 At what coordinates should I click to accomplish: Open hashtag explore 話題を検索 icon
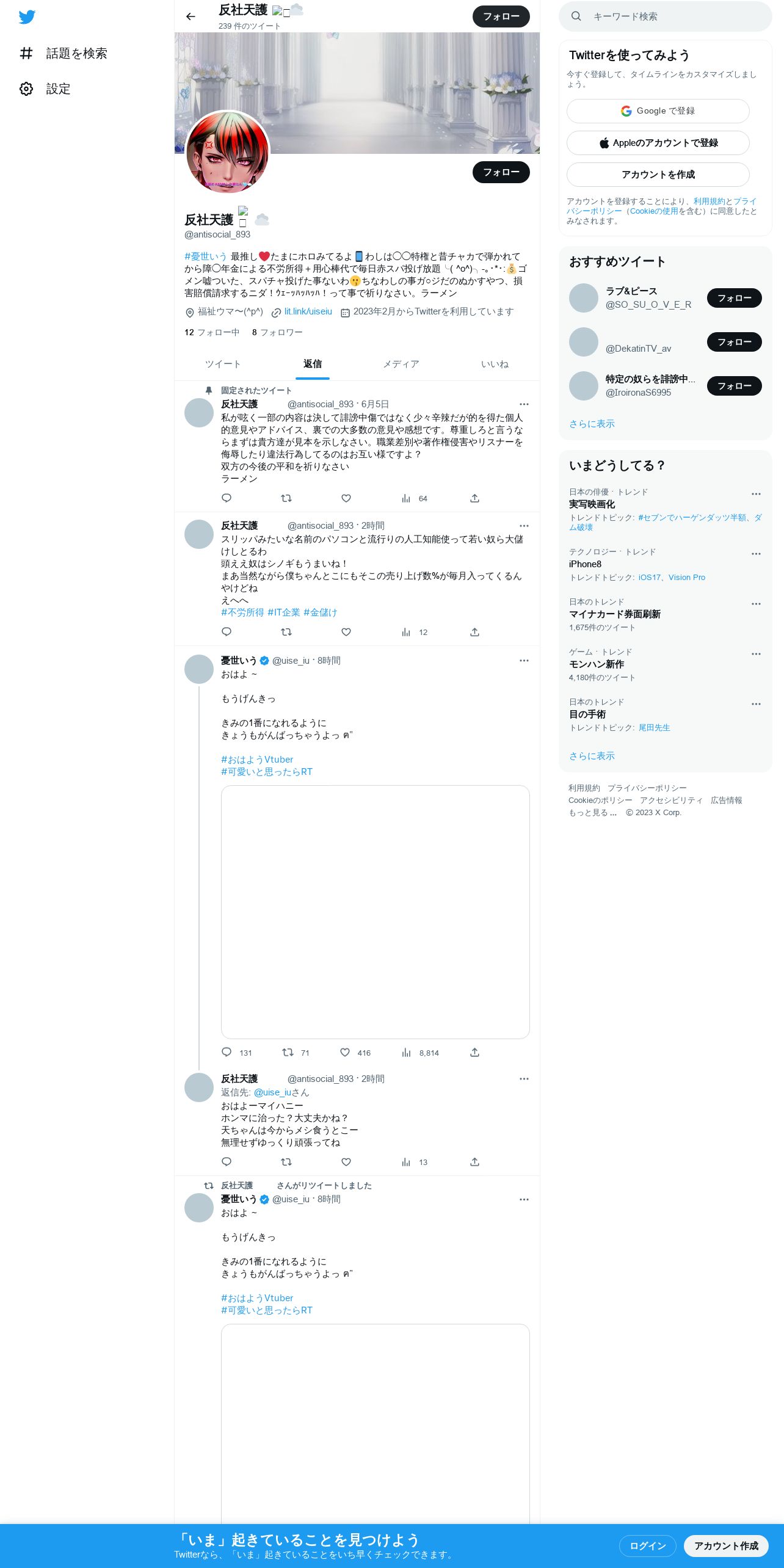(x=26, y=53)
